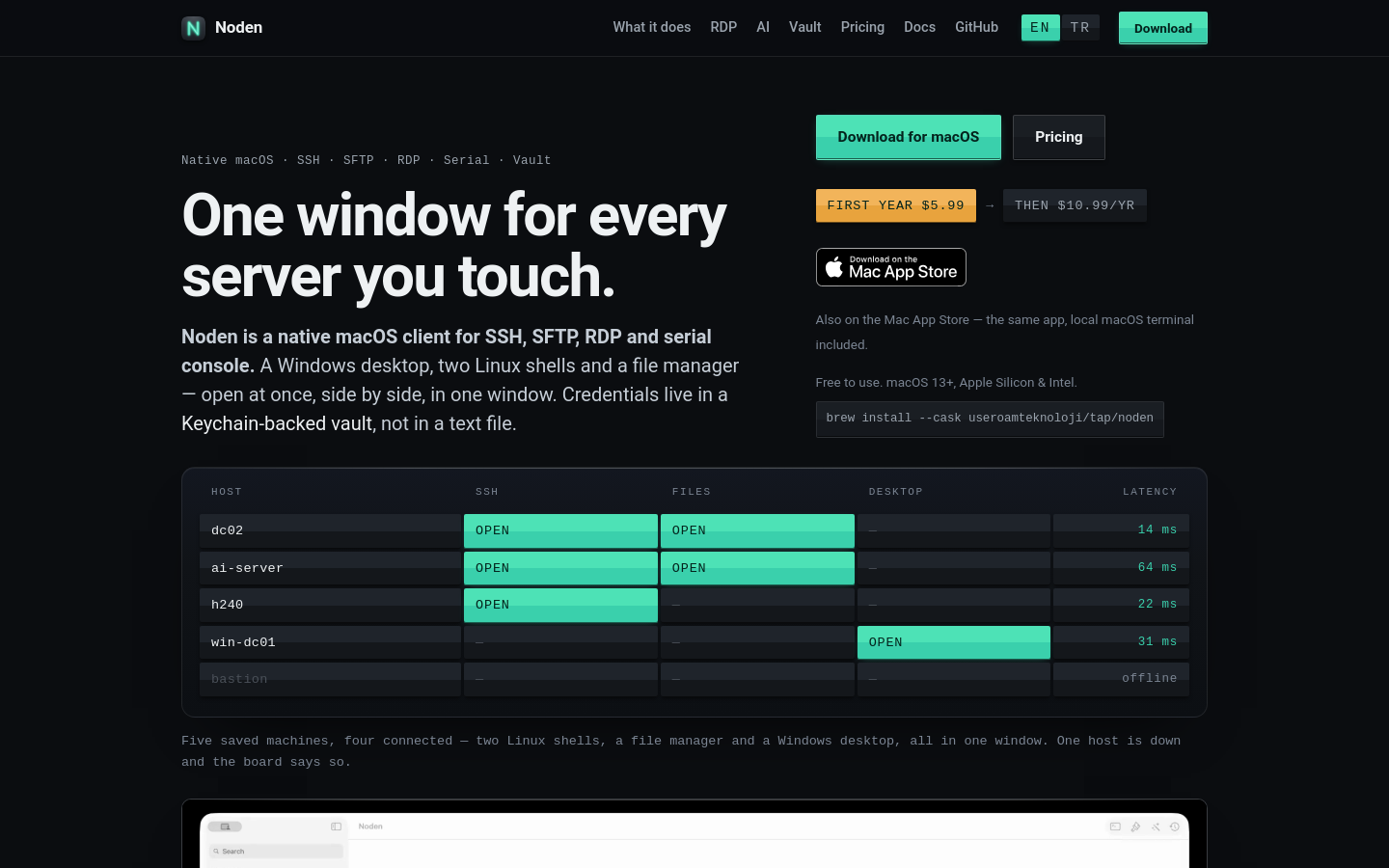Click the 14 ms latency value
The height and width of the screenshot is (868, 1389).
click(1157, 529)
